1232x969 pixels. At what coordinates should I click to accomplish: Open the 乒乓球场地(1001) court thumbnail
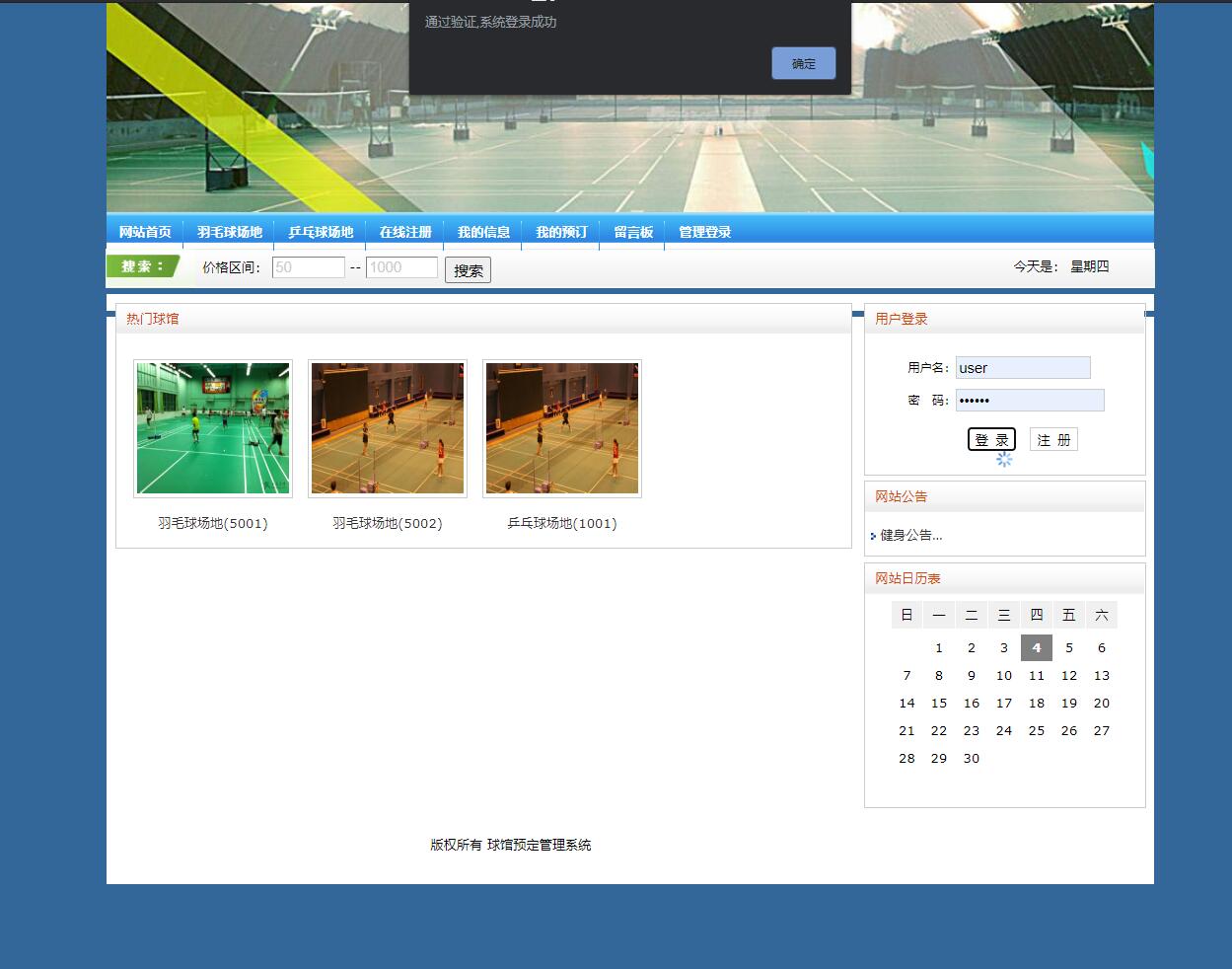[562, 428]
